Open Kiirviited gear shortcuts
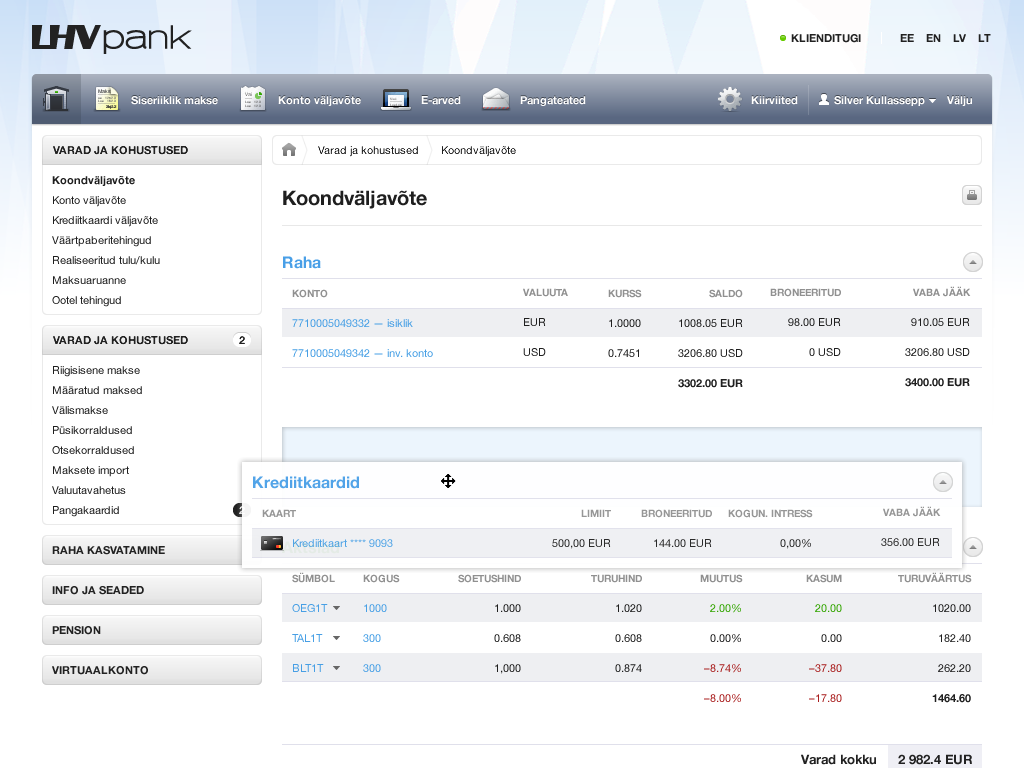The height and width of the screenshot is (768, 1024). [x=731, y=100]
